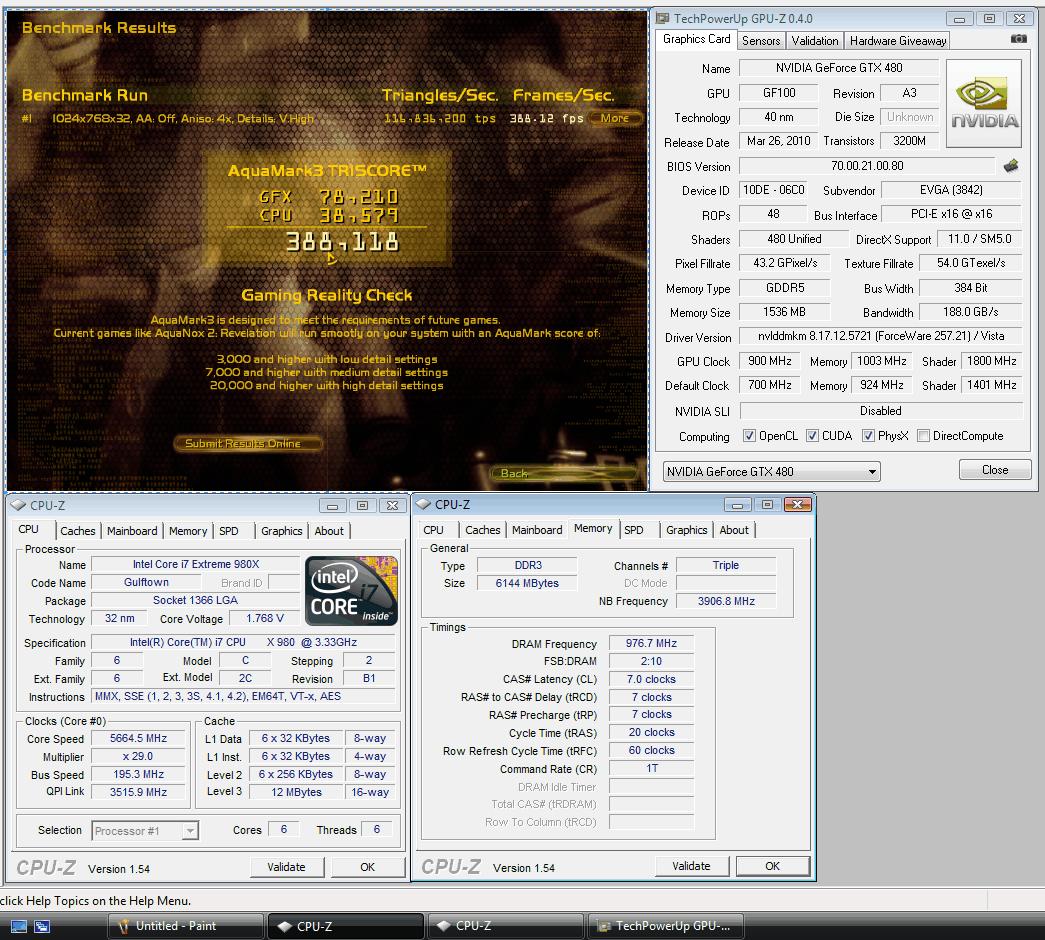Open TechPowerUp GPU-Z from the taskbar

[x=665, y=926]
